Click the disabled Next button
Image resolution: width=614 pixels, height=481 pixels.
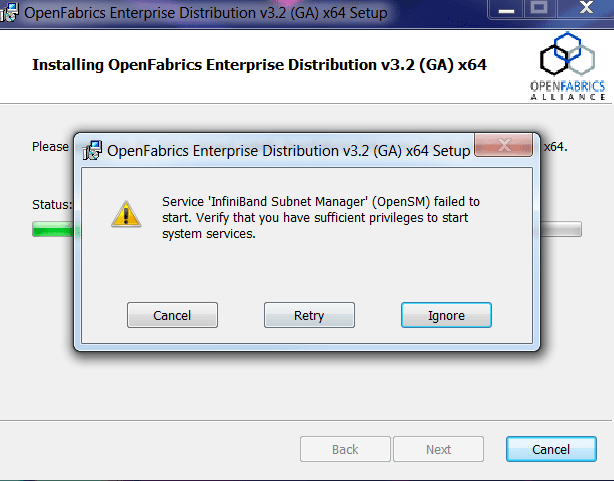(x=438, y=449)
